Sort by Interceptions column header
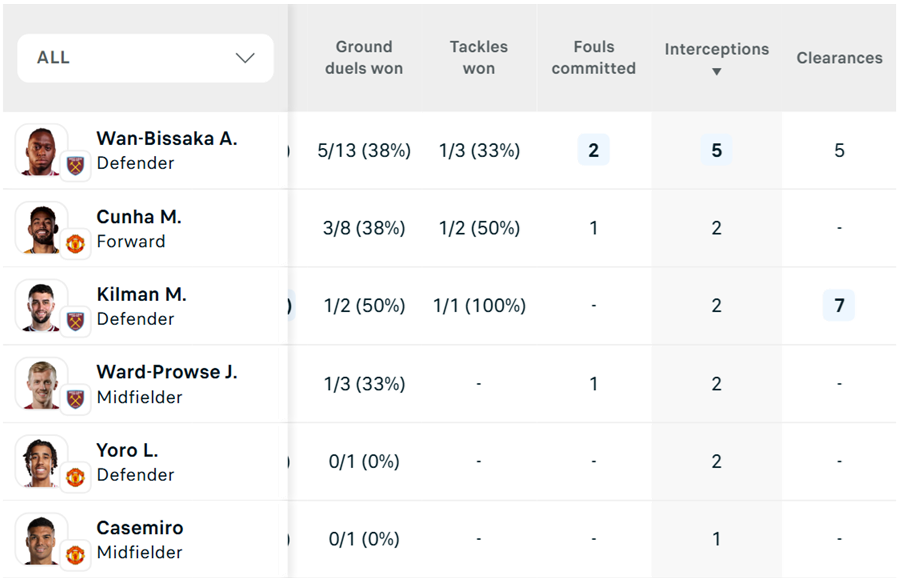Viewport: 900px width, 584px height. tap(716, 49)
